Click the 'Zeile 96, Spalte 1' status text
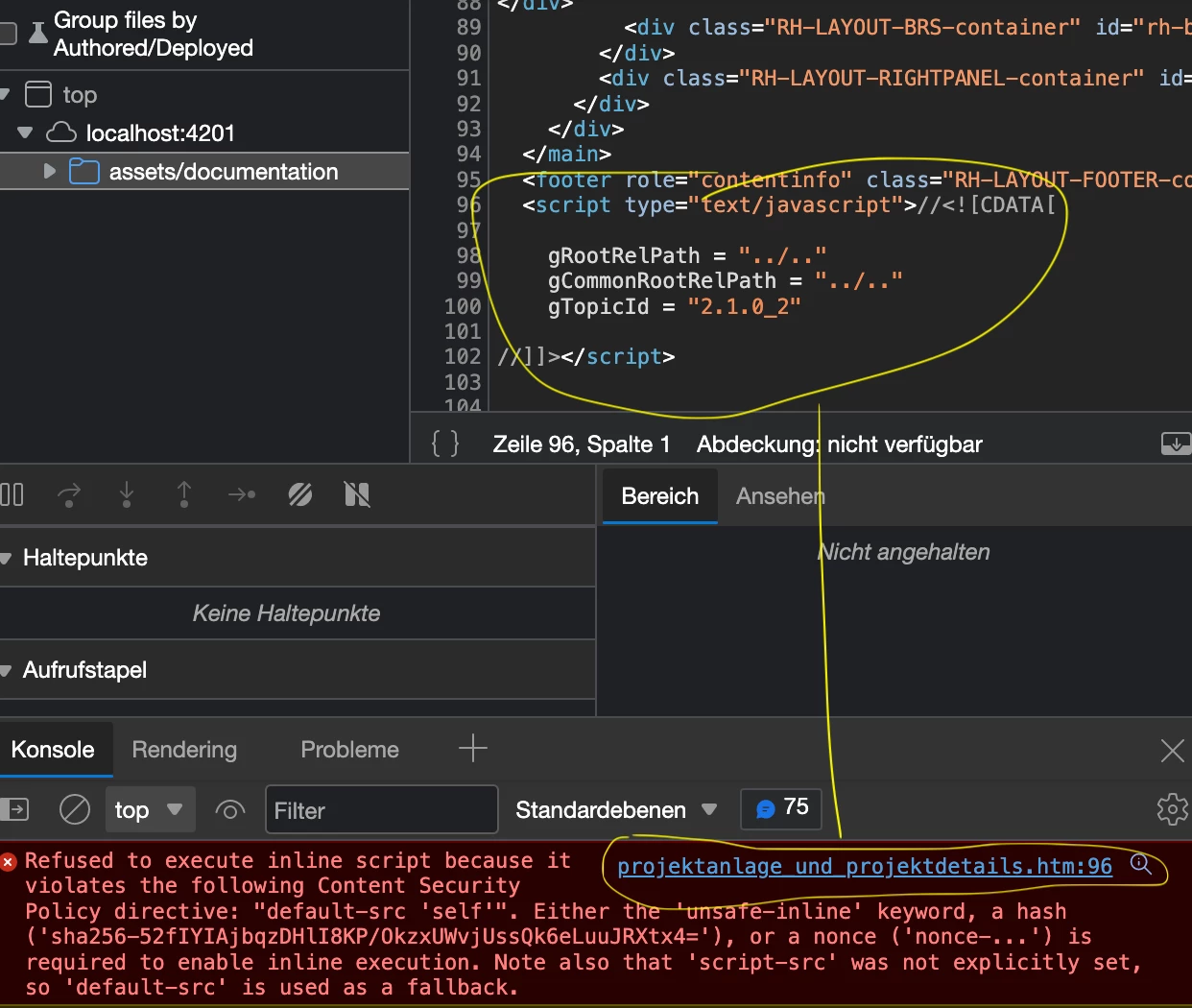The height and width of the screenshot is (1008, 1192). pyautogui.click(x=581, y=444)
